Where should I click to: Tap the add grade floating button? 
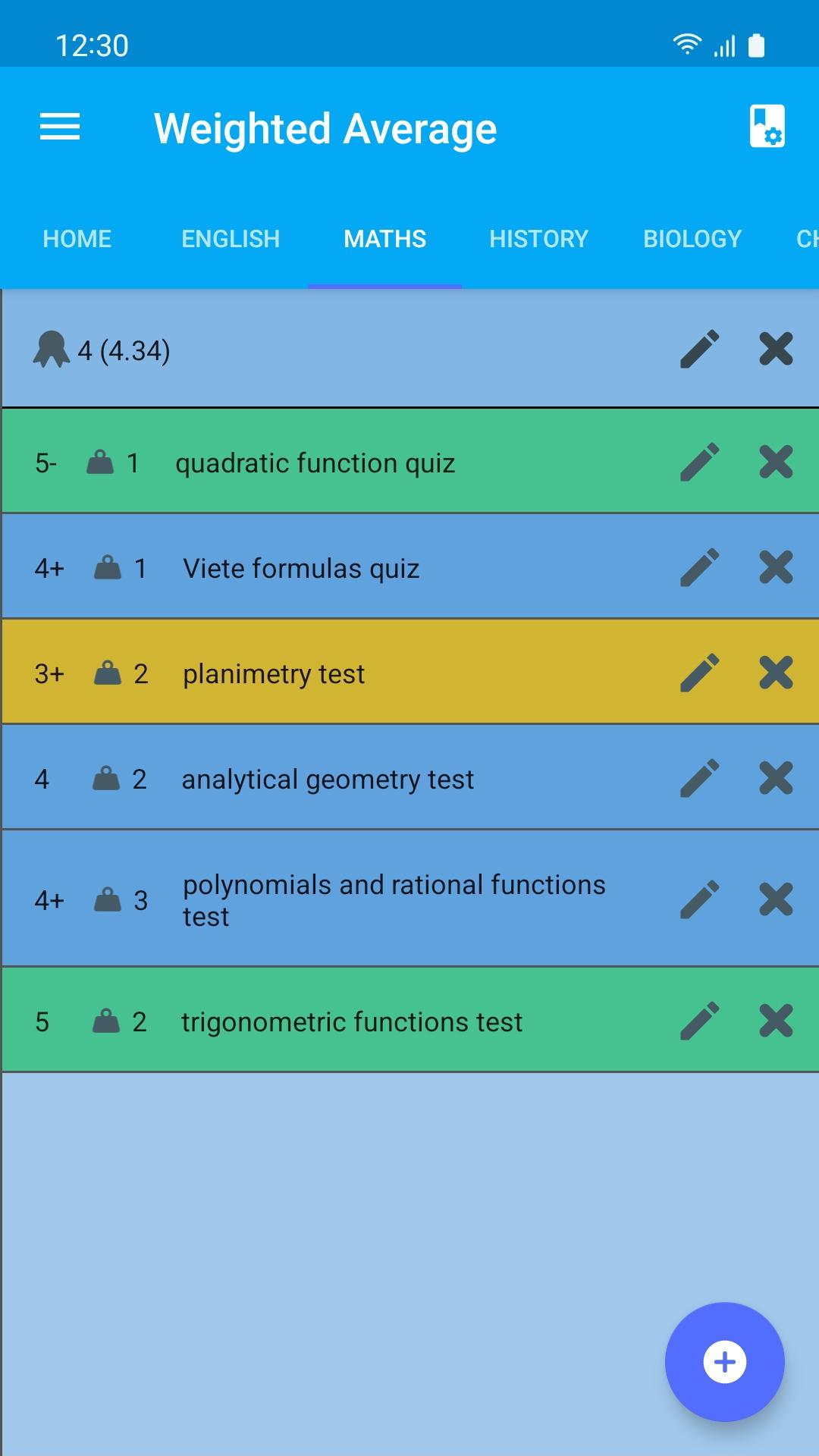click(724, 1362)
